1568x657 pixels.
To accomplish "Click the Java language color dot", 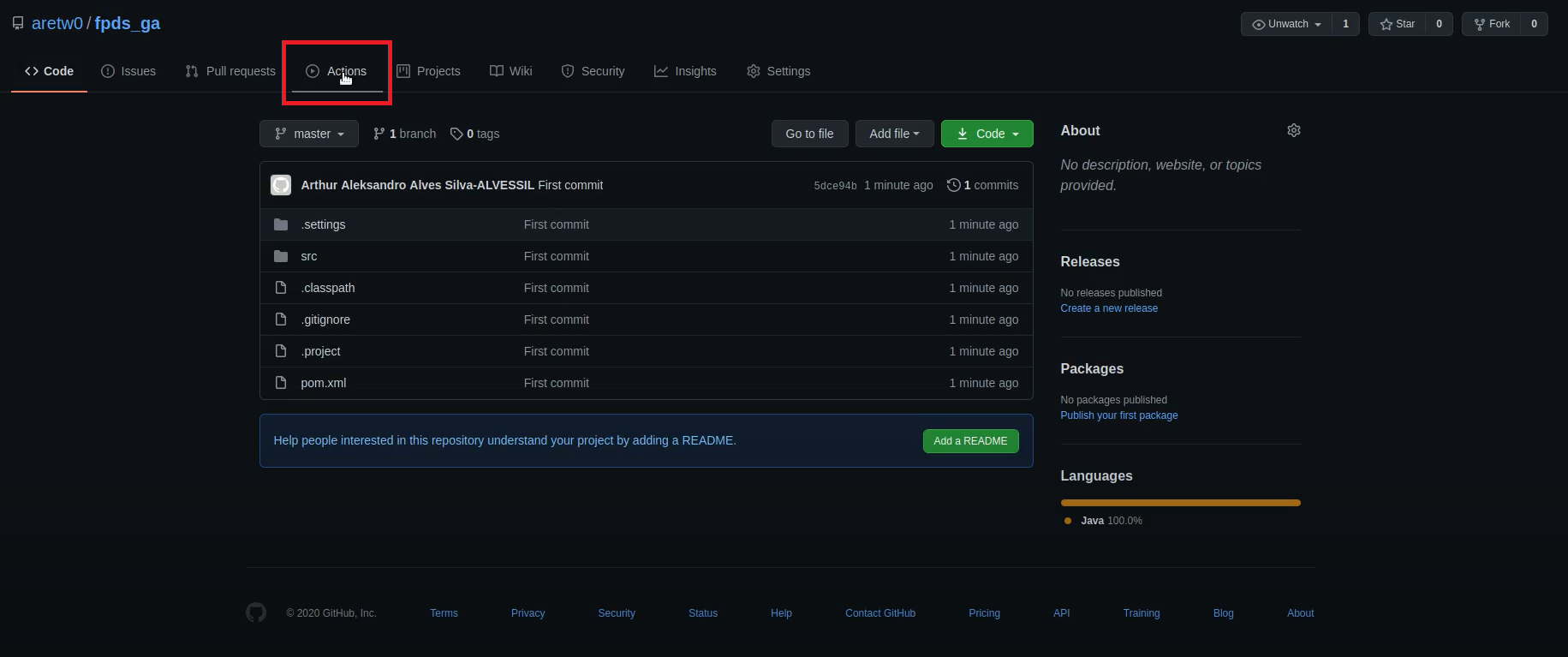I will pyautogui.click(x=1067, y=521).
